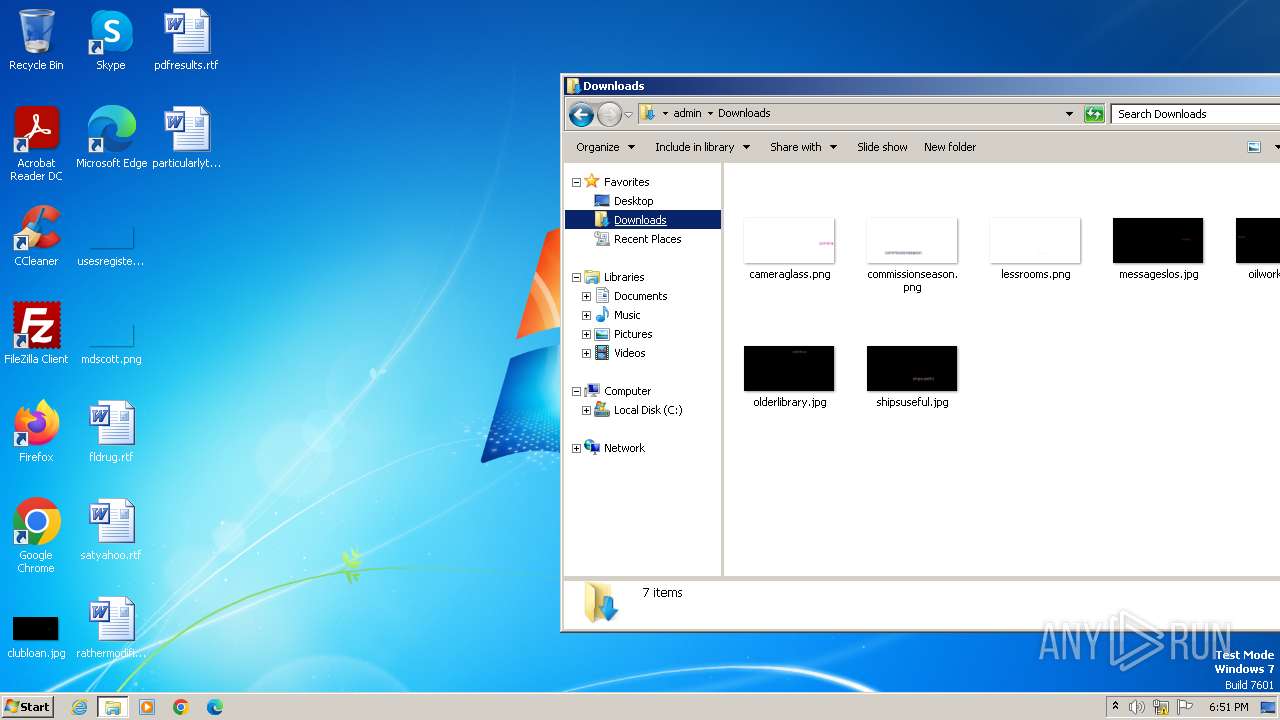Viewport: 1280px width, 720px height.
Task: Open CCleaner desktop shortcut
Action: click(x=36, y=236)
